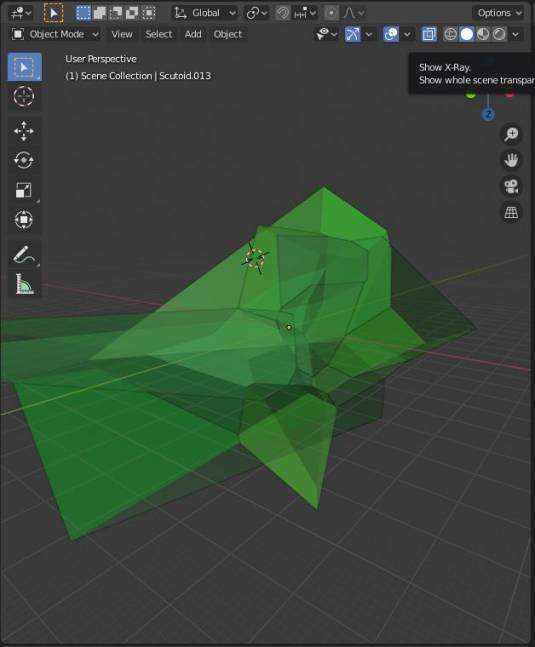The image size is (535, 647).
Task: Open the Add menu
Action: tap(193, 34)
